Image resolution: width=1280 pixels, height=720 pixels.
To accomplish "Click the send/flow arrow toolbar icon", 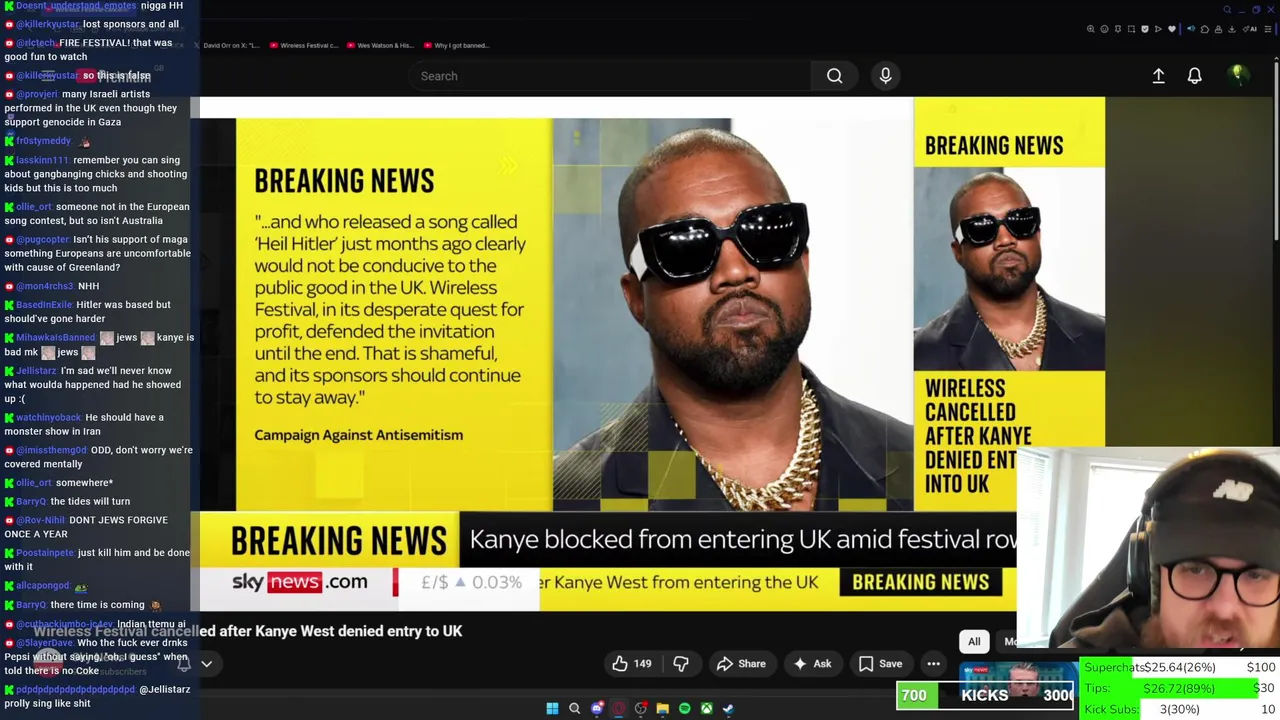I will coord(1158,29).
